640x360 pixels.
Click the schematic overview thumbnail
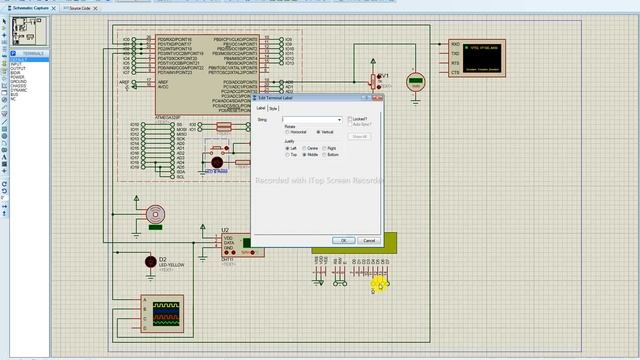pos(29,31)
